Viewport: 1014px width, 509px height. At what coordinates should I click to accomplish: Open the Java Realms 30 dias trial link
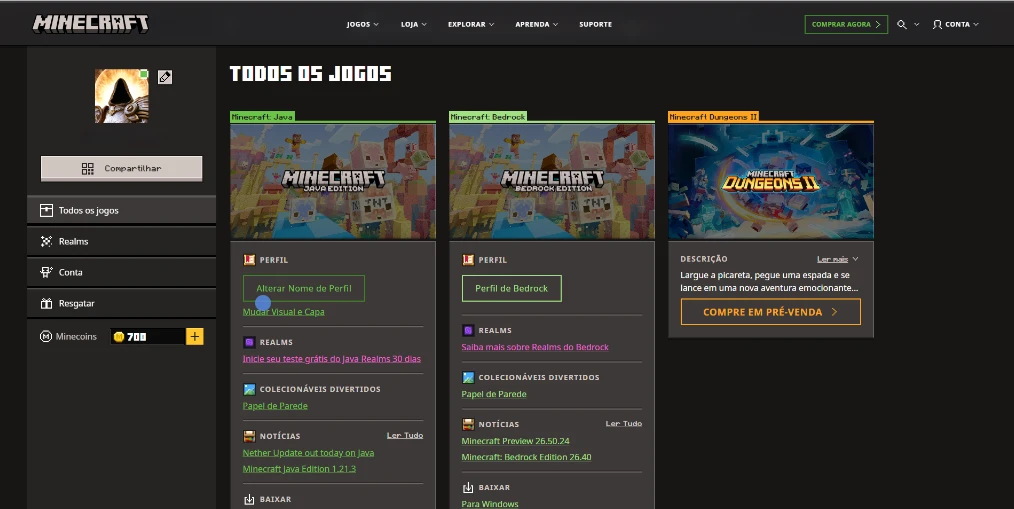point(332,359)
